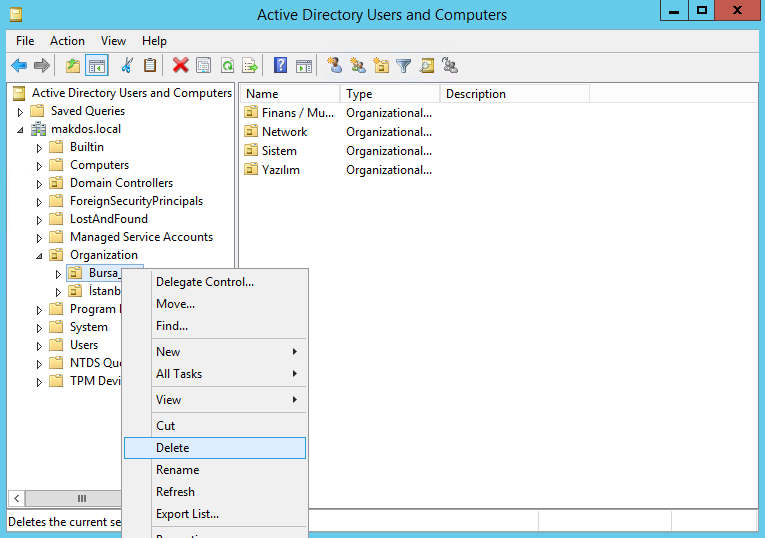Image resolution: width=765 pixels, height=538 pixels.
Task: Select Find... from context menu
Action: pyautogui.click(x=215, y=326)
